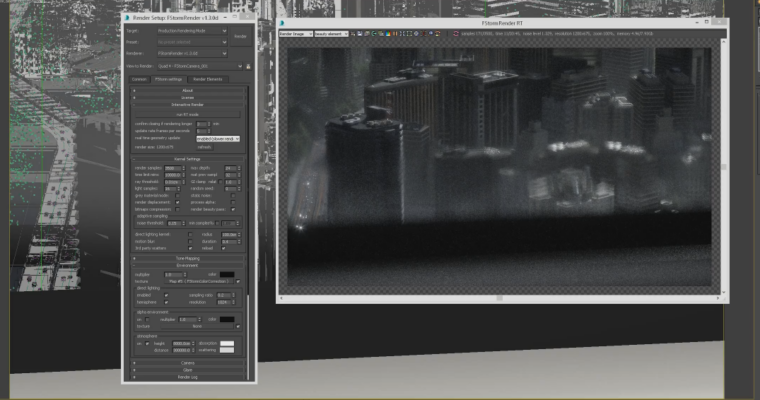Open the Renderer dropdown showing FStormRender
Image resolution: width=760 pixels, height=400 pixels.
(189, 52)
